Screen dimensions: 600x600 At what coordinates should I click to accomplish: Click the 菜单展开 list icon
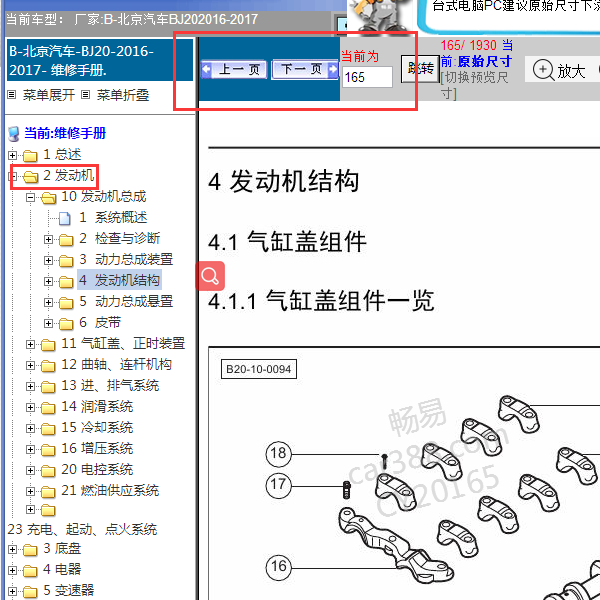pos(12,95)
